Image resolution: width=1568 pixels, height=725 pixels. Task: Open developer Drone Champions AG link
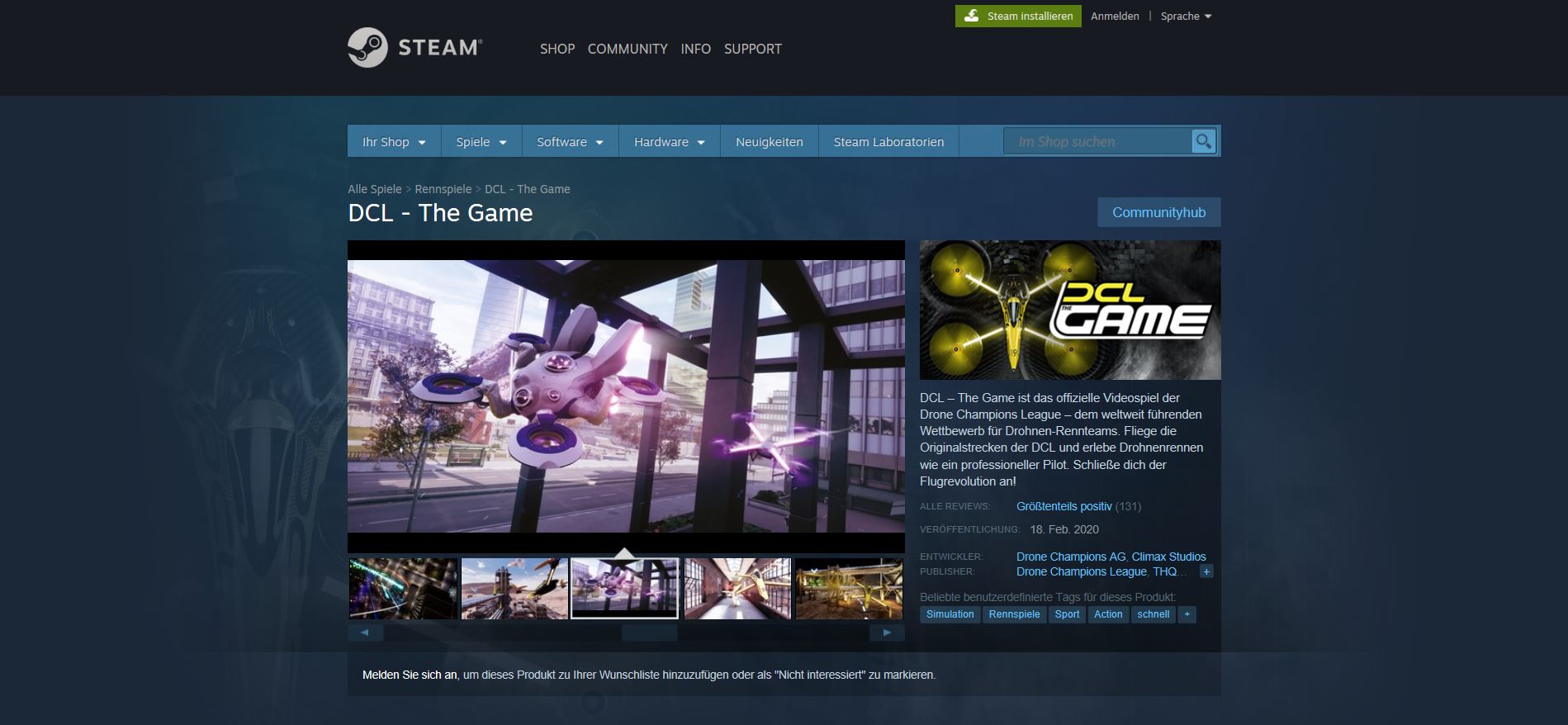1071,557
